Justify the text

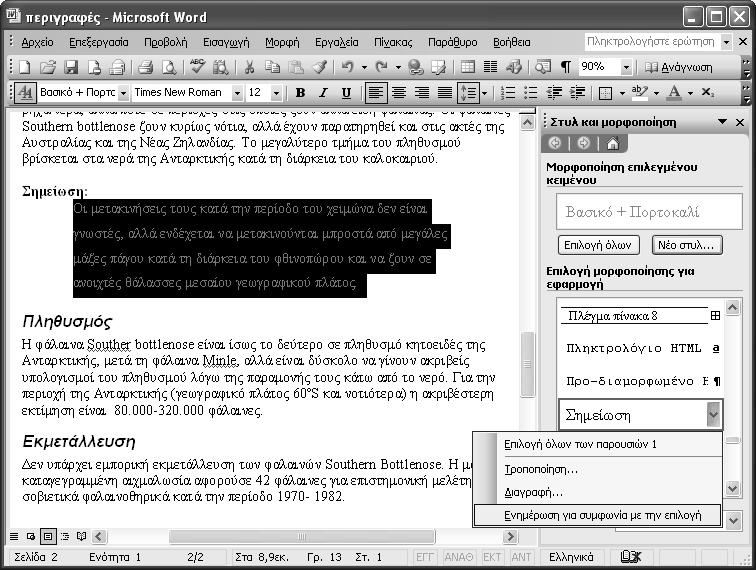point(445,93)
